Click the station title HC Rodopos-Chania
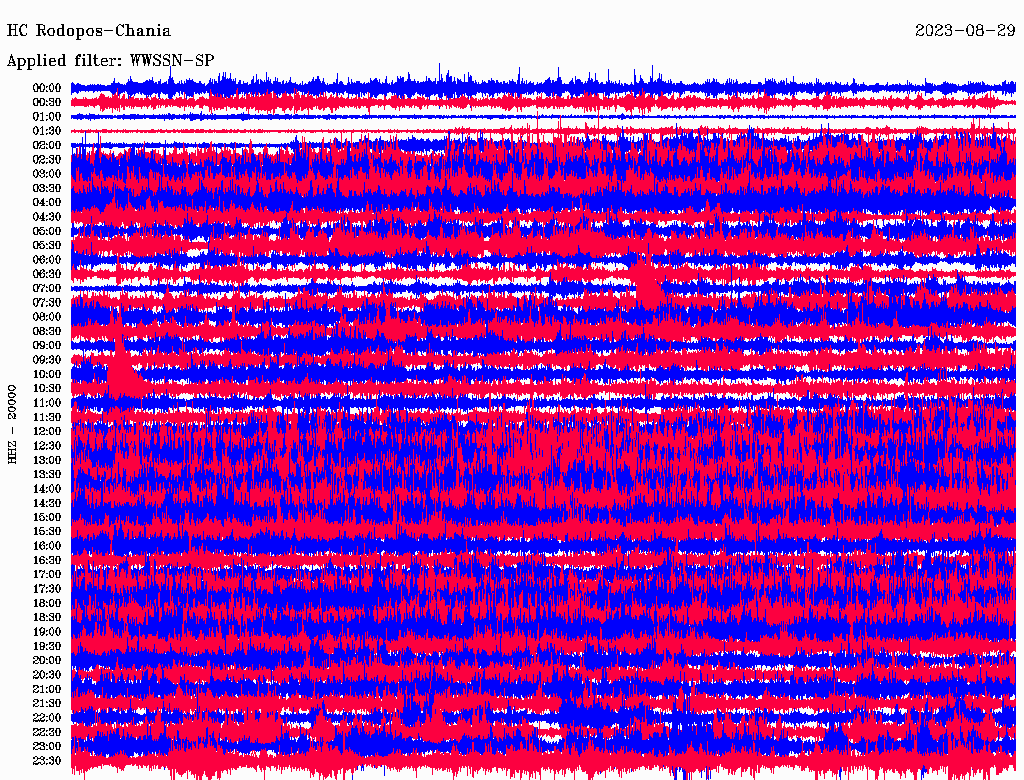The width and height of the screenshot is (1024, 780). pyautogui.click(x=89, y=32)
